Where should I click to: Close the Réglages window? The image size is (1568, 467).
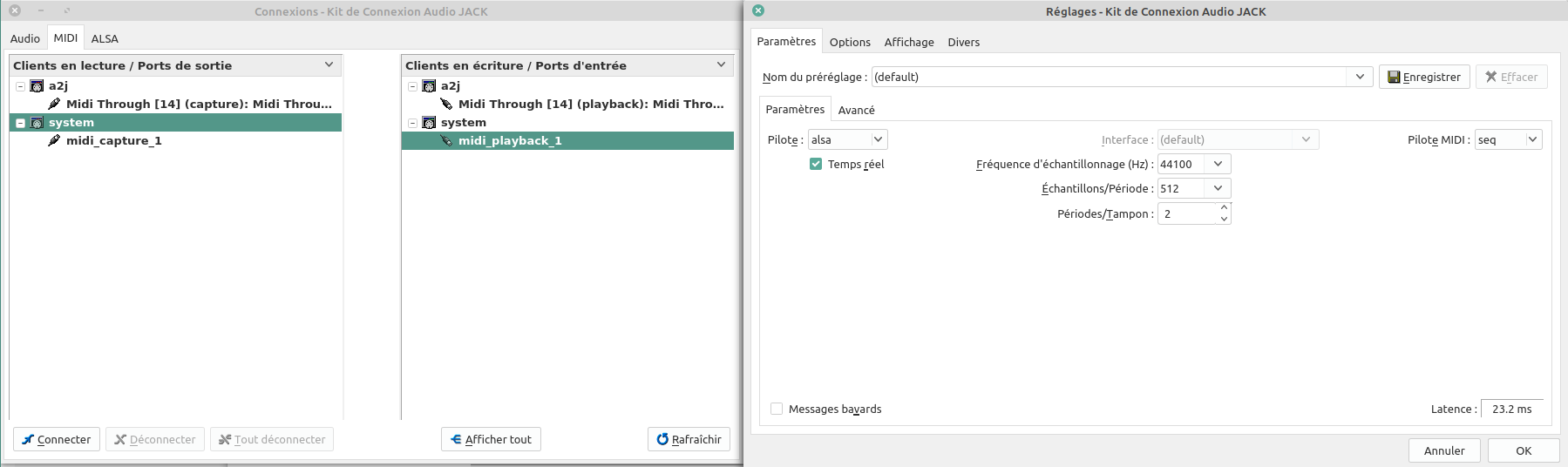(757, 10)
